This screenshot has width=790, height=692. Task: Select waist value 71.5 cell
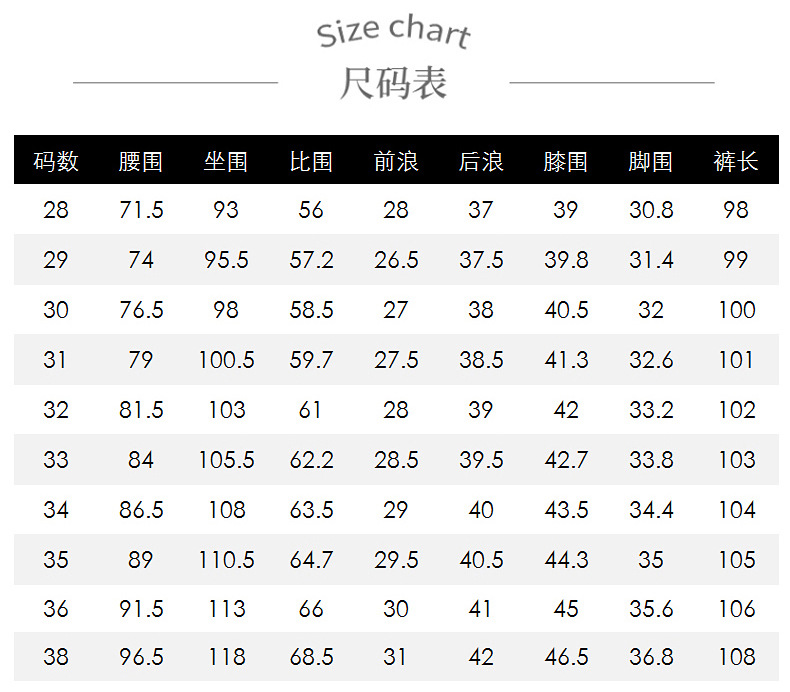click(x=141, y=210)
